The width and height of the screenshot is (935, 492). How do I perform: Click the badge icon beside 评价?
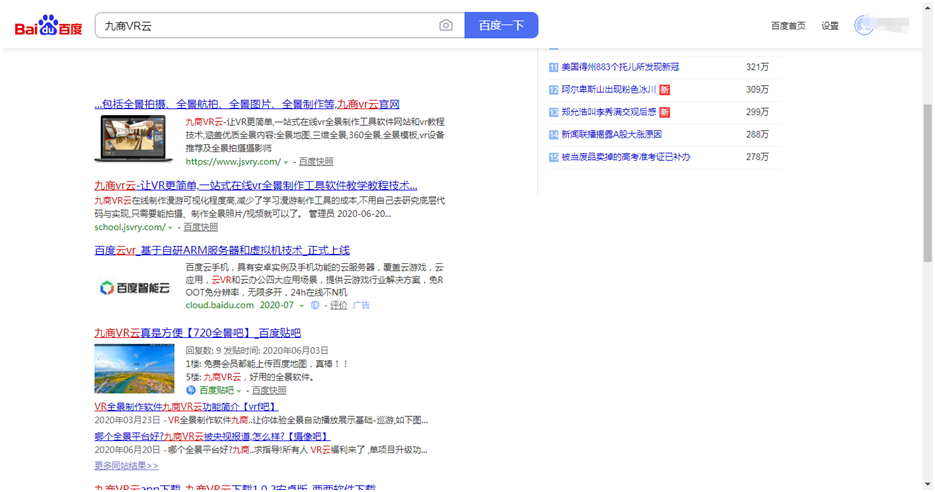click(x=315, y=305)
